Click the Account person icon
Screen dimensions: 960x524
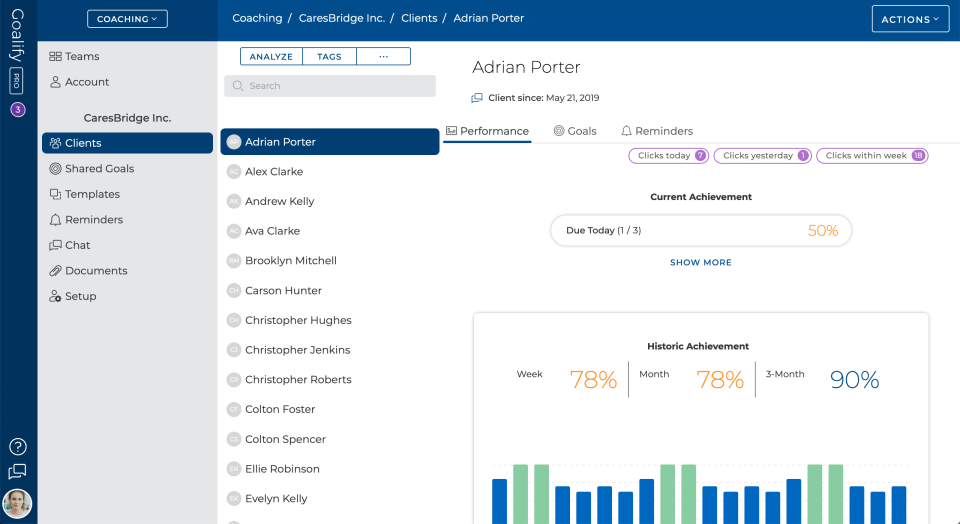point(55,82)
